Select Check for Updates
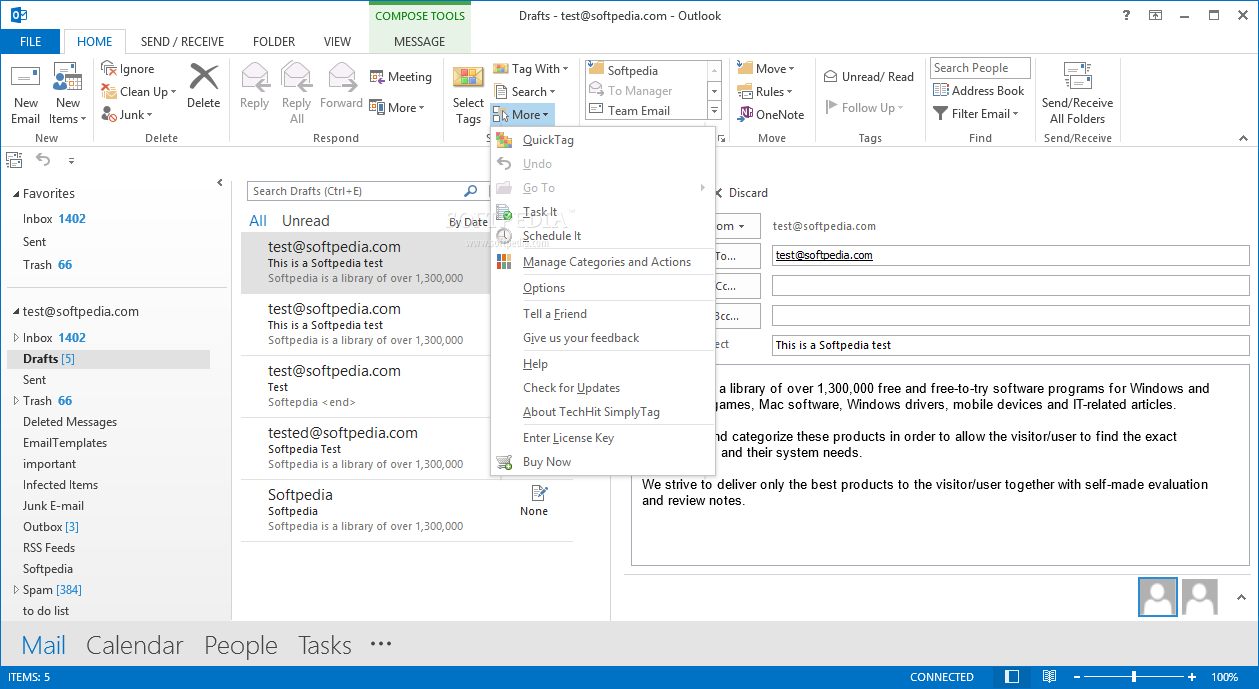 pos(603,388)
